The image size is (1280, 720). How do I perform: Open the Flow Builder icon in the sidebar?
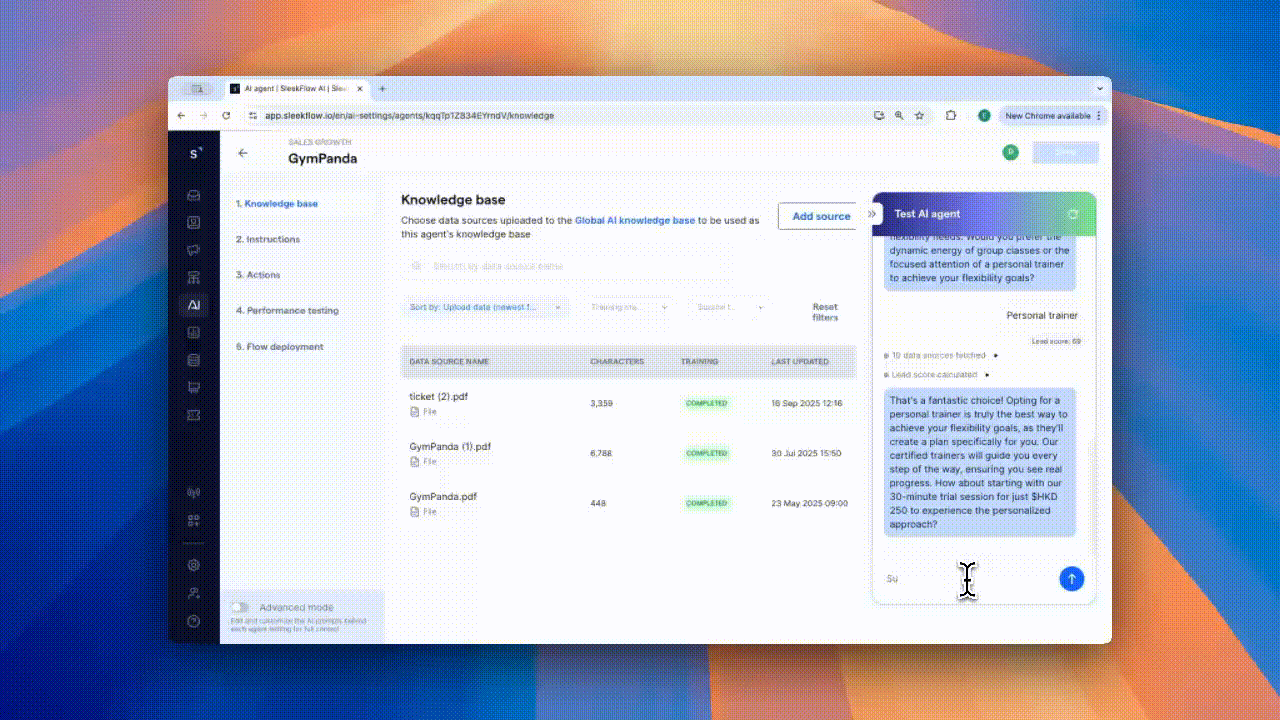[193, 277]
